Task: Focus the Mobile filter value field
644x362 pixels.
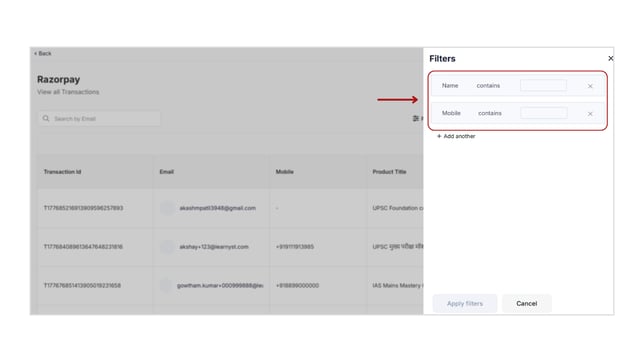Action: tap(544, 113)
